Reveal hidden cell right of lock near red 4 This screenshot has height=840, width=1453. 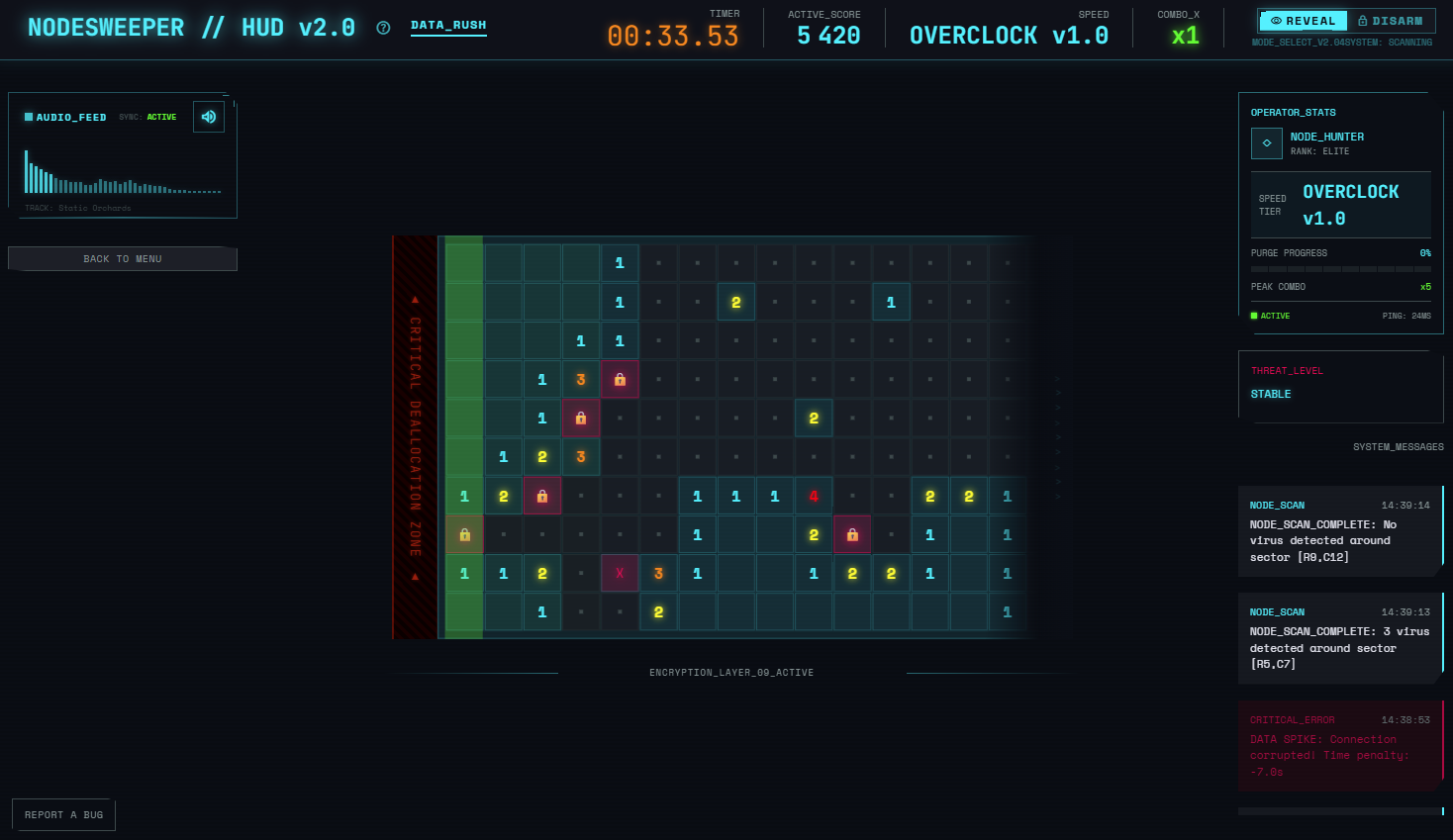click(x=891, y=534)
